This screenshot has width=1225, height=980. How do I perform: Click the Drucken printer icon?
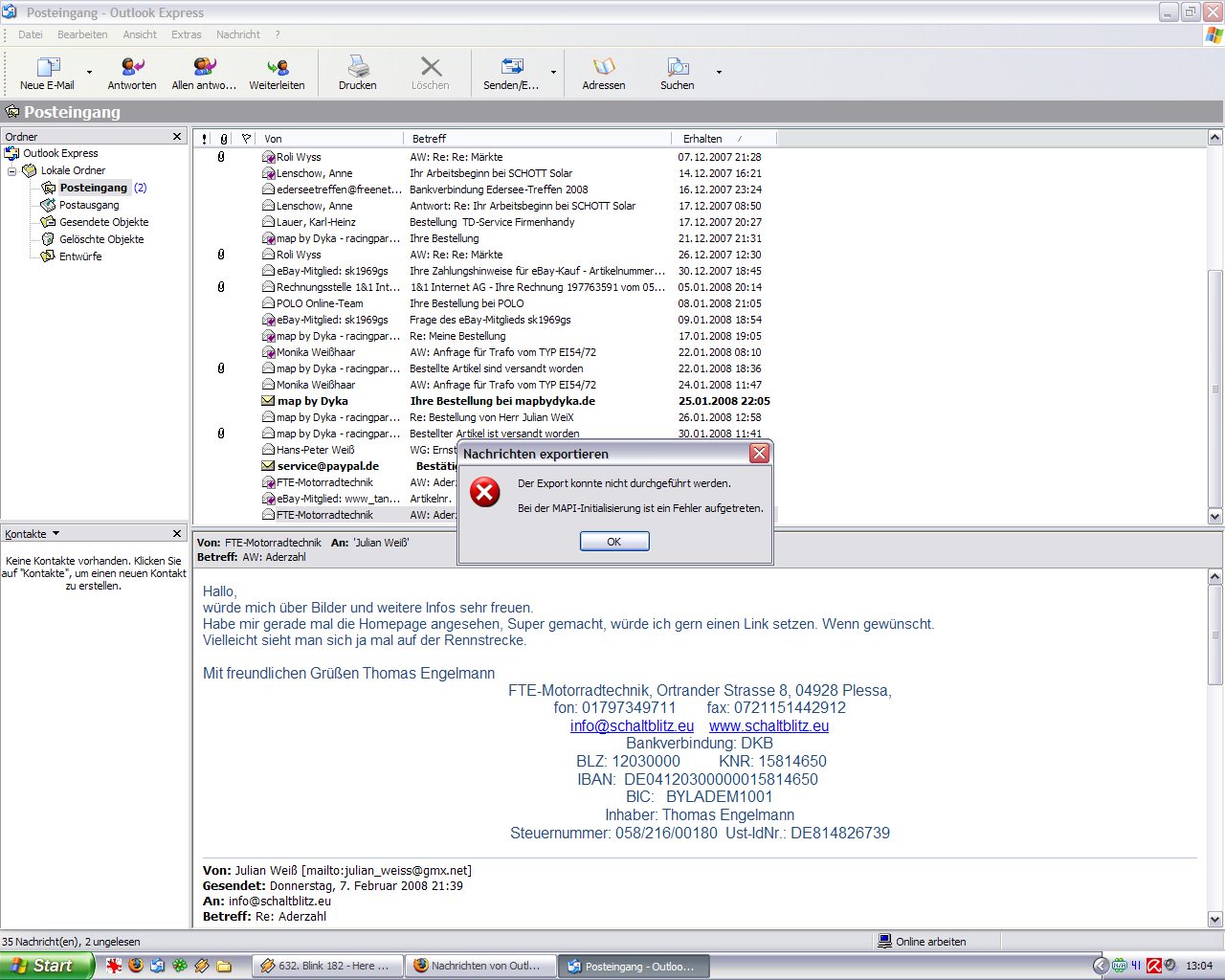point(358,67)
